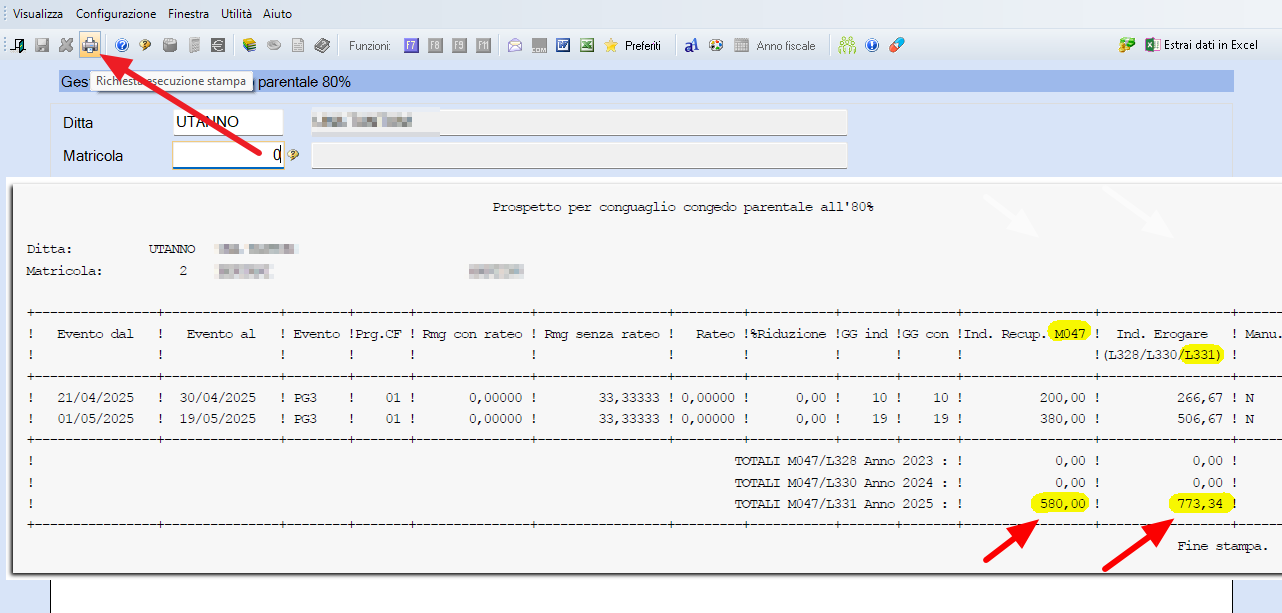Click the Matricola number input field
This screenshot has height=613, width=1282.
coord(228,155)
